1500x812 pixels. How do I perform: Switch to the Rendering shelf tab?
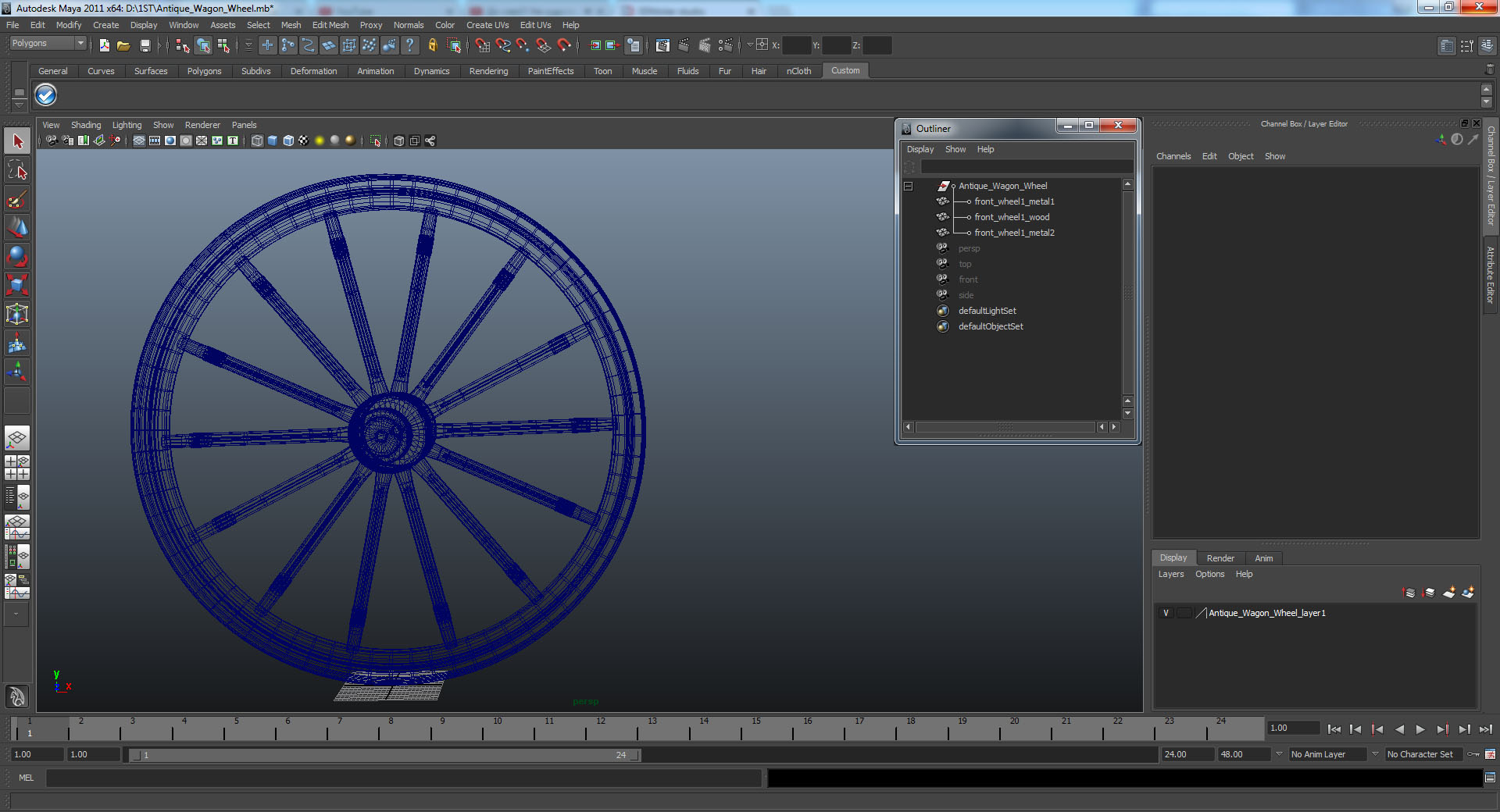pos(488,71)
